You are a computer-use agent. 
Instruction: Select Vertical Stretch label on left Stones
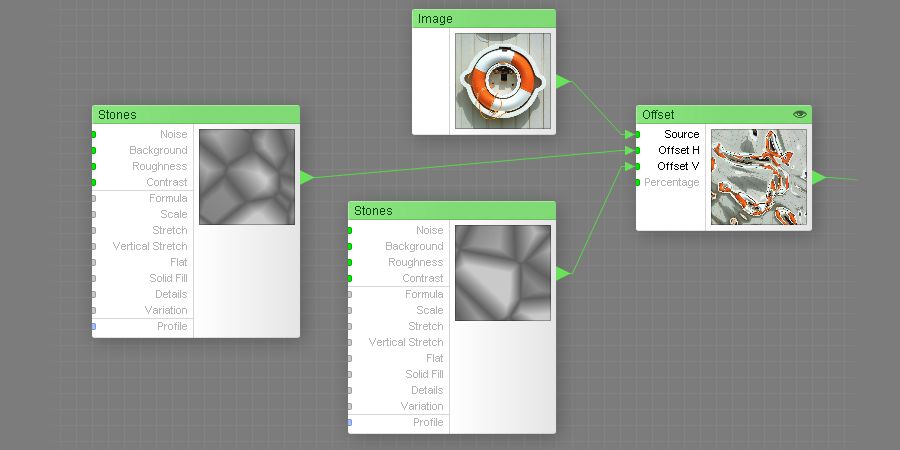point(150,246)
